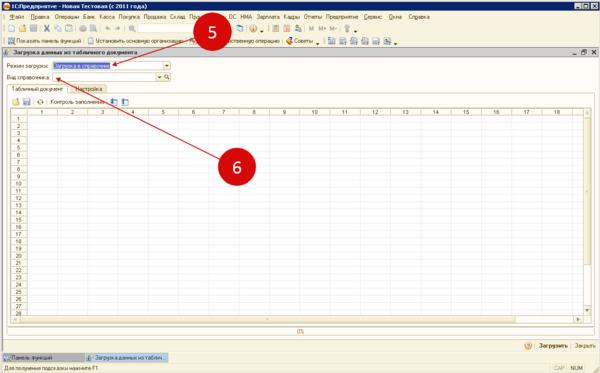This screenshot has width=600, height=373.
Task: Open the Касса menu
Action: click(107, 17)
